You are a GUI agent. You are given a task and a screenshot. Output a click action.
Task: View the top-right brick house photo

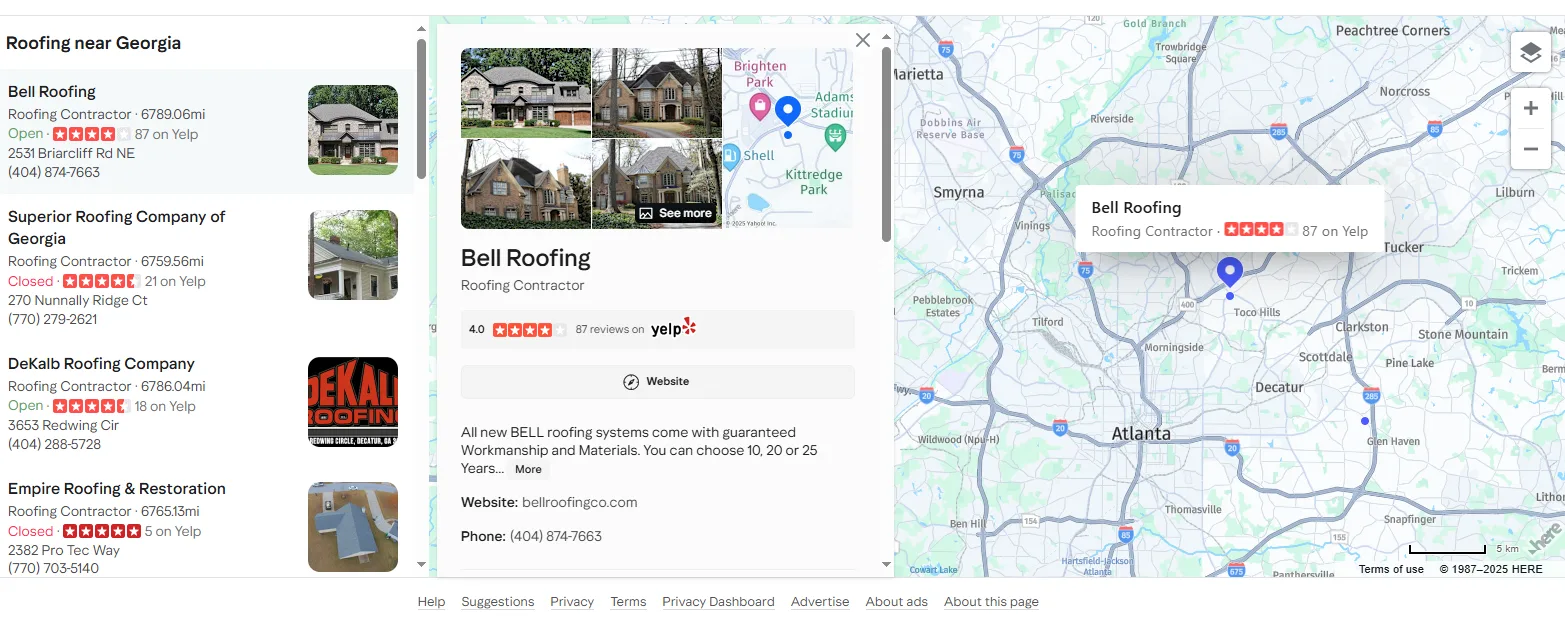tap(656, 93)
